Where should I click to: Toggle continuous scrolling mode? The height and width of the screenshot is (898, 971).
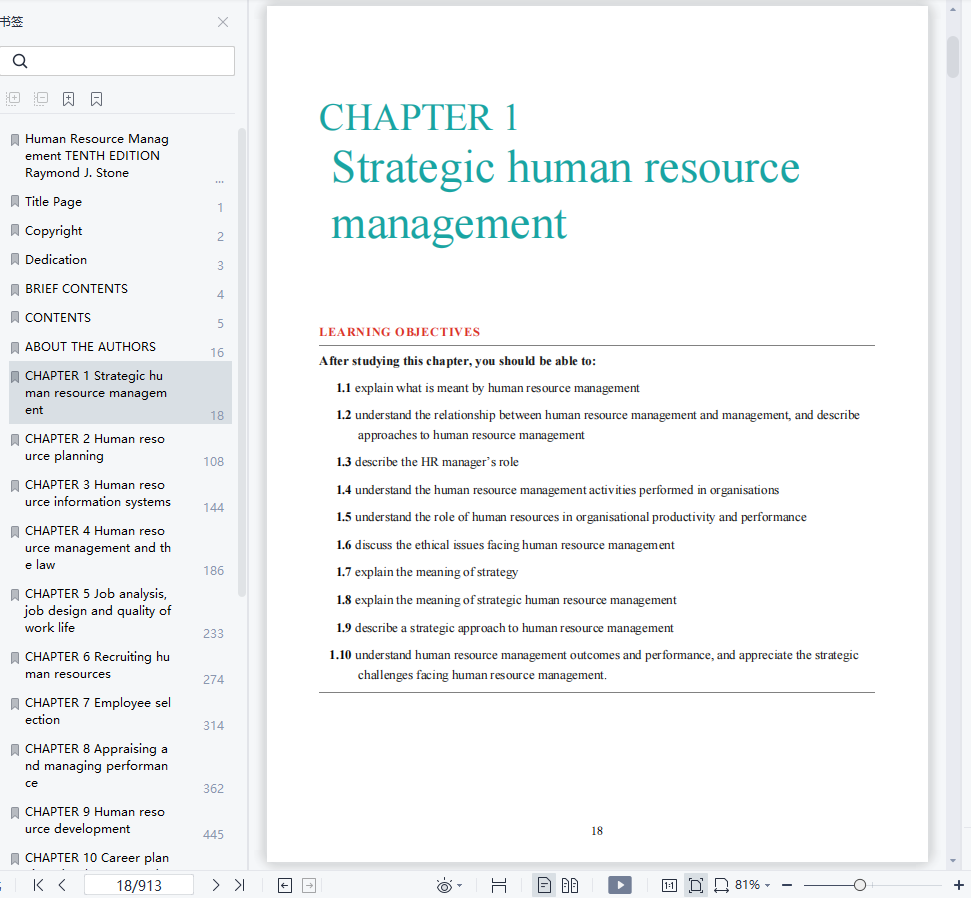(x=499, y=886)
